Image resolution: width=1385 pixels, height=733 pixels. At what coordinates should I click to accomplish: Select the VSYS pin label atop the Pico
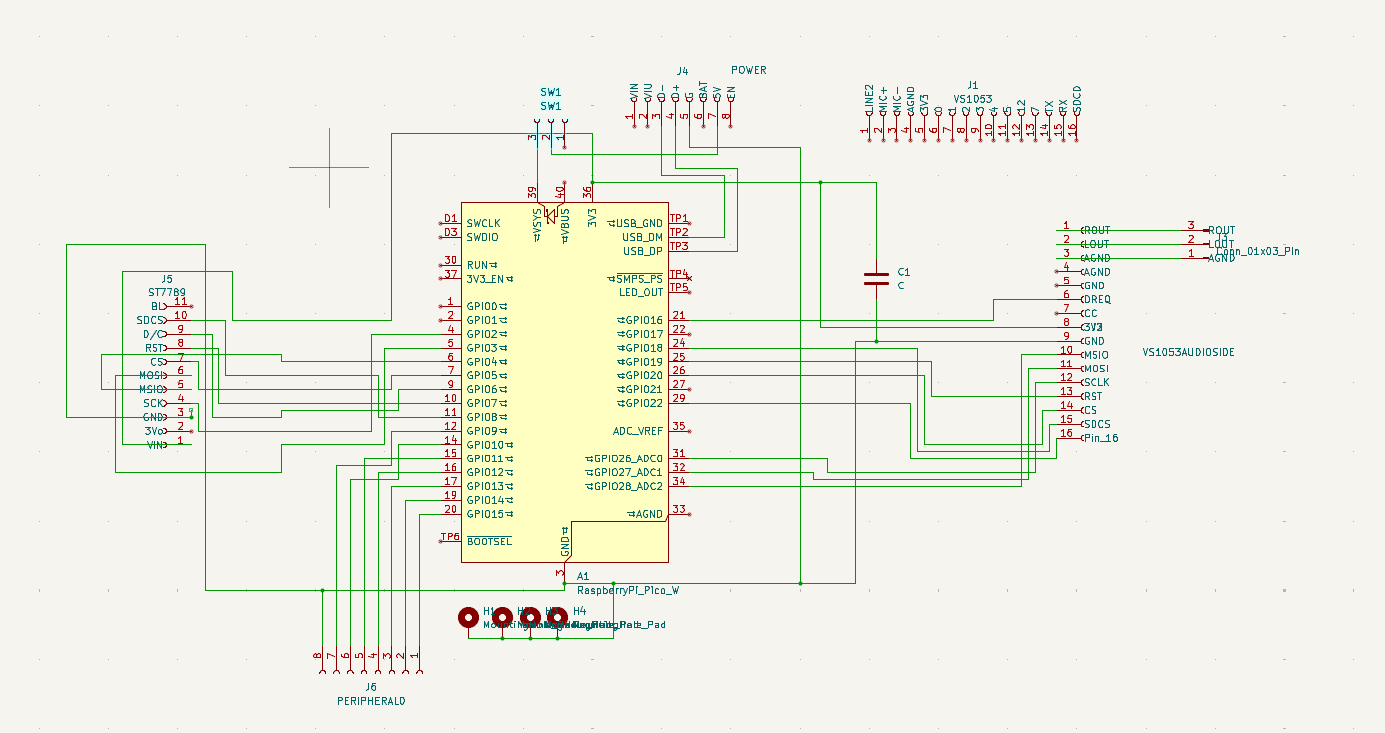click(x=538, y=225)
